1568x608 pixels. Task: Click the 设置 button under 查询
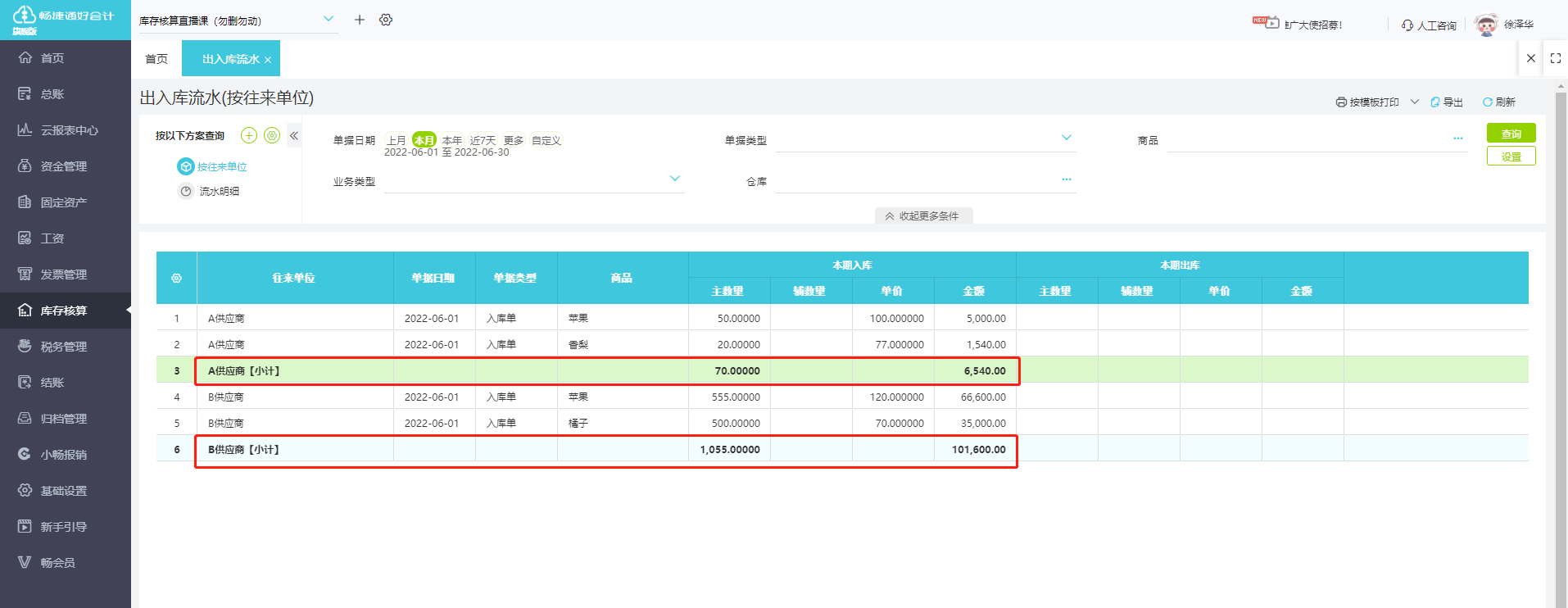point(1511,157)
